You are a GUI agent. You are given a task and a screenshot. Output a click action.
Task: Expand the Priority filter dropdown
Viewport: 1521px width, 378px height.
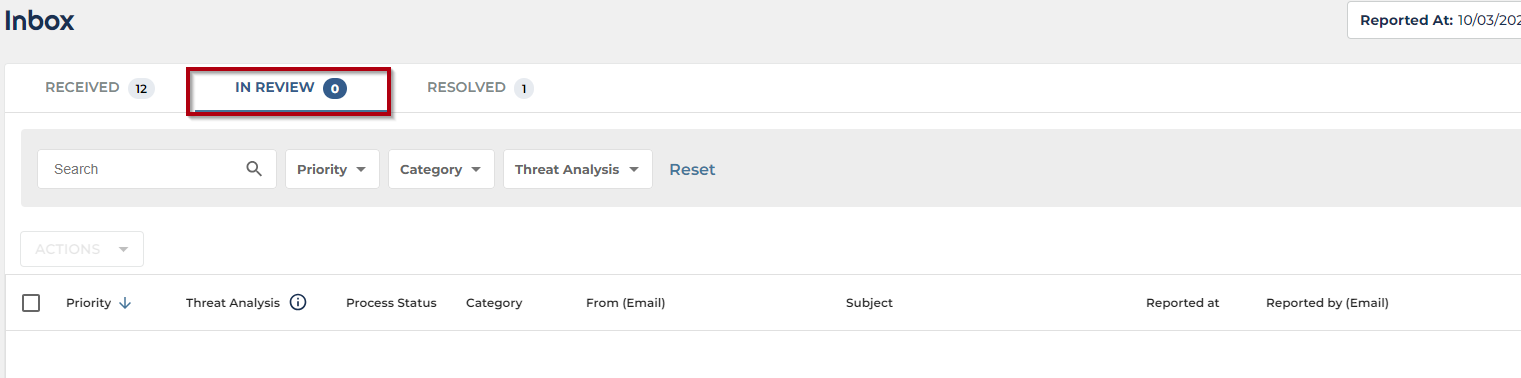[332, 169]
